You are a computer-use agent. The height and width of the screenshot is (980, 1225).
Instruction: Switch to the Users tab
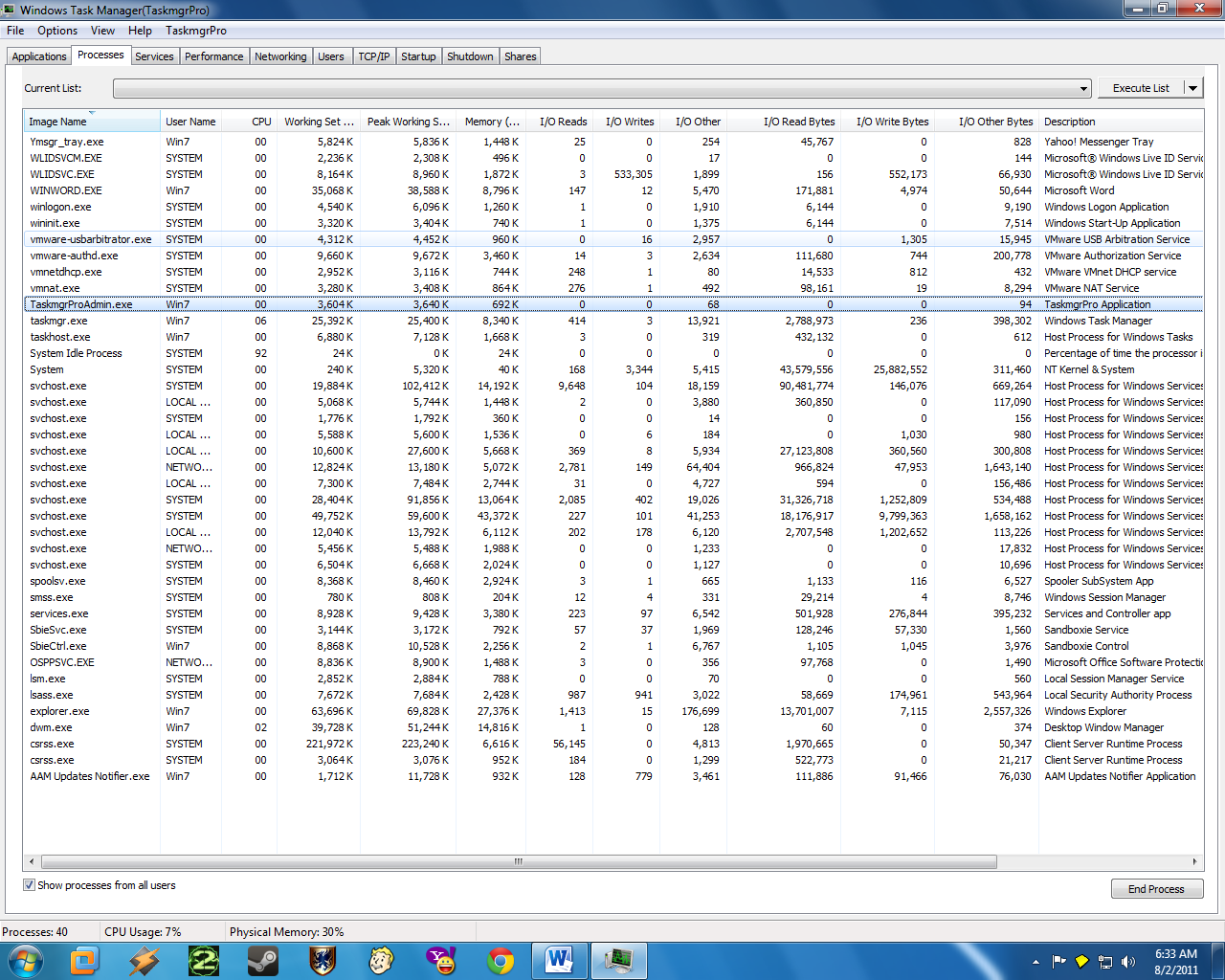(331, 56)
